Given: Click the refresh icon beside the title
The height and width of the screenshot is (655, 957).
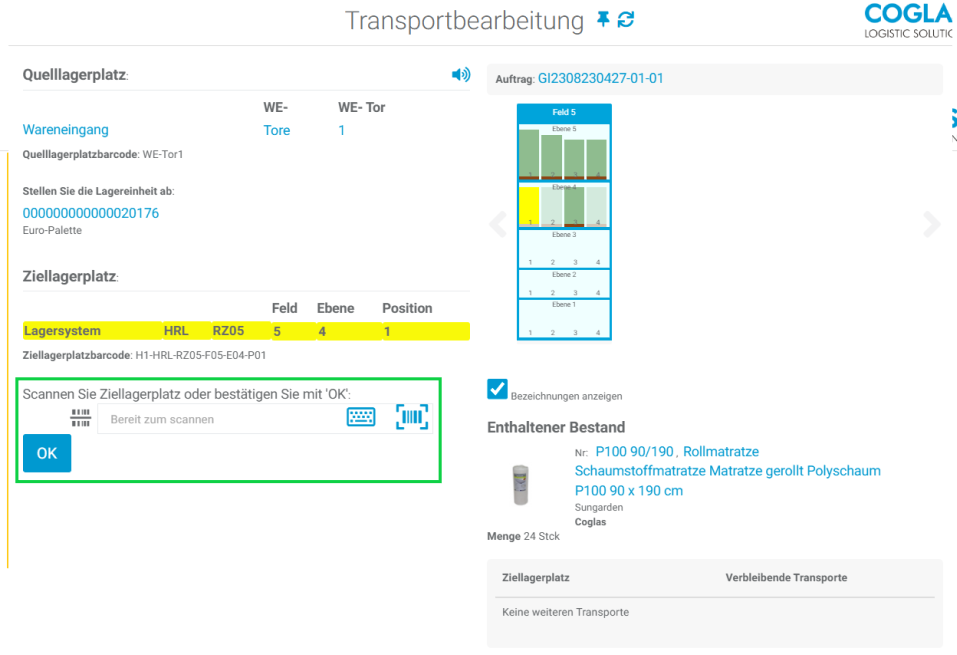Looking at the screenshot, I should tap(626, 20).
